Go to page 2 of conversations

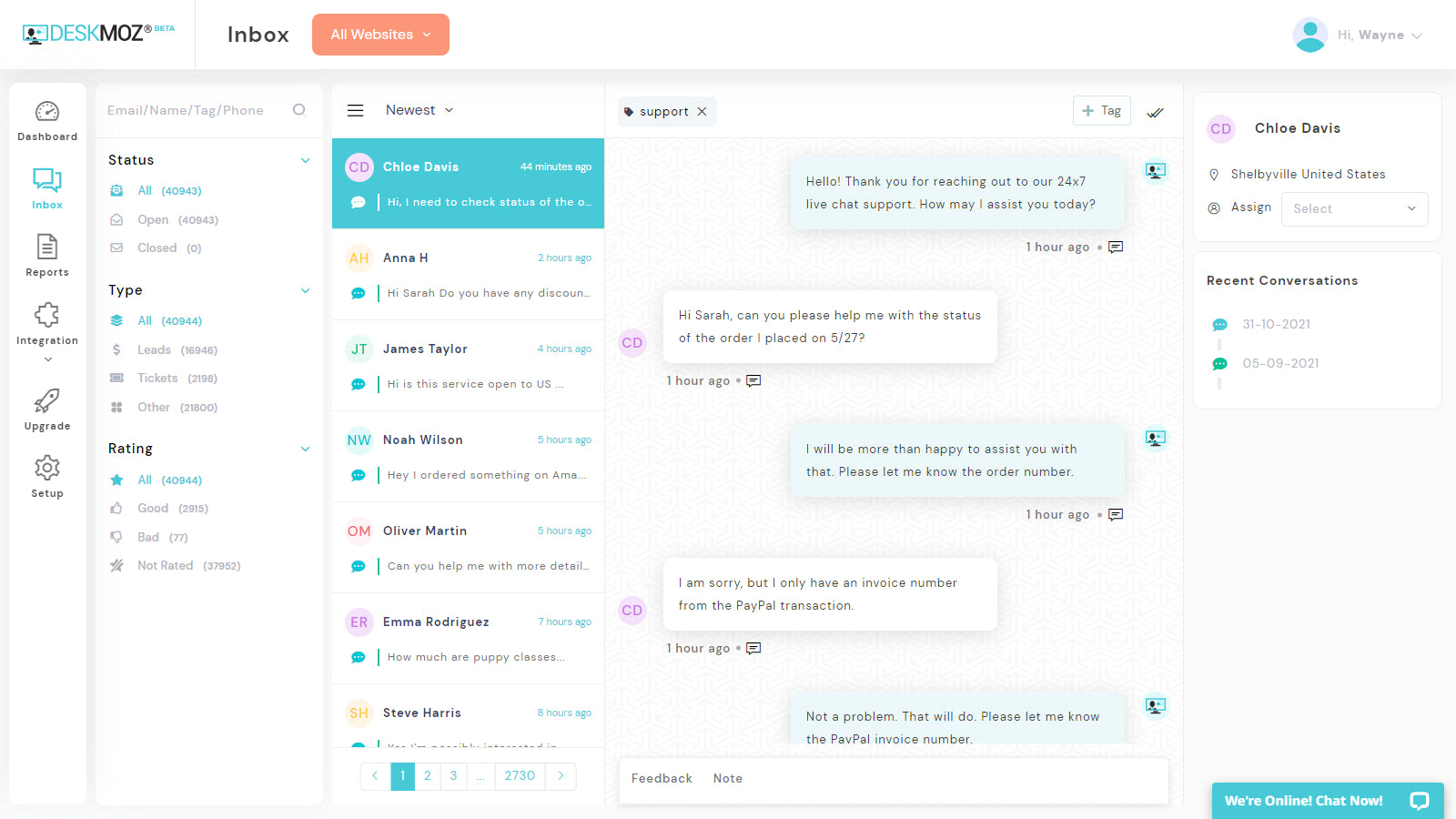click(x=428, y=776)
